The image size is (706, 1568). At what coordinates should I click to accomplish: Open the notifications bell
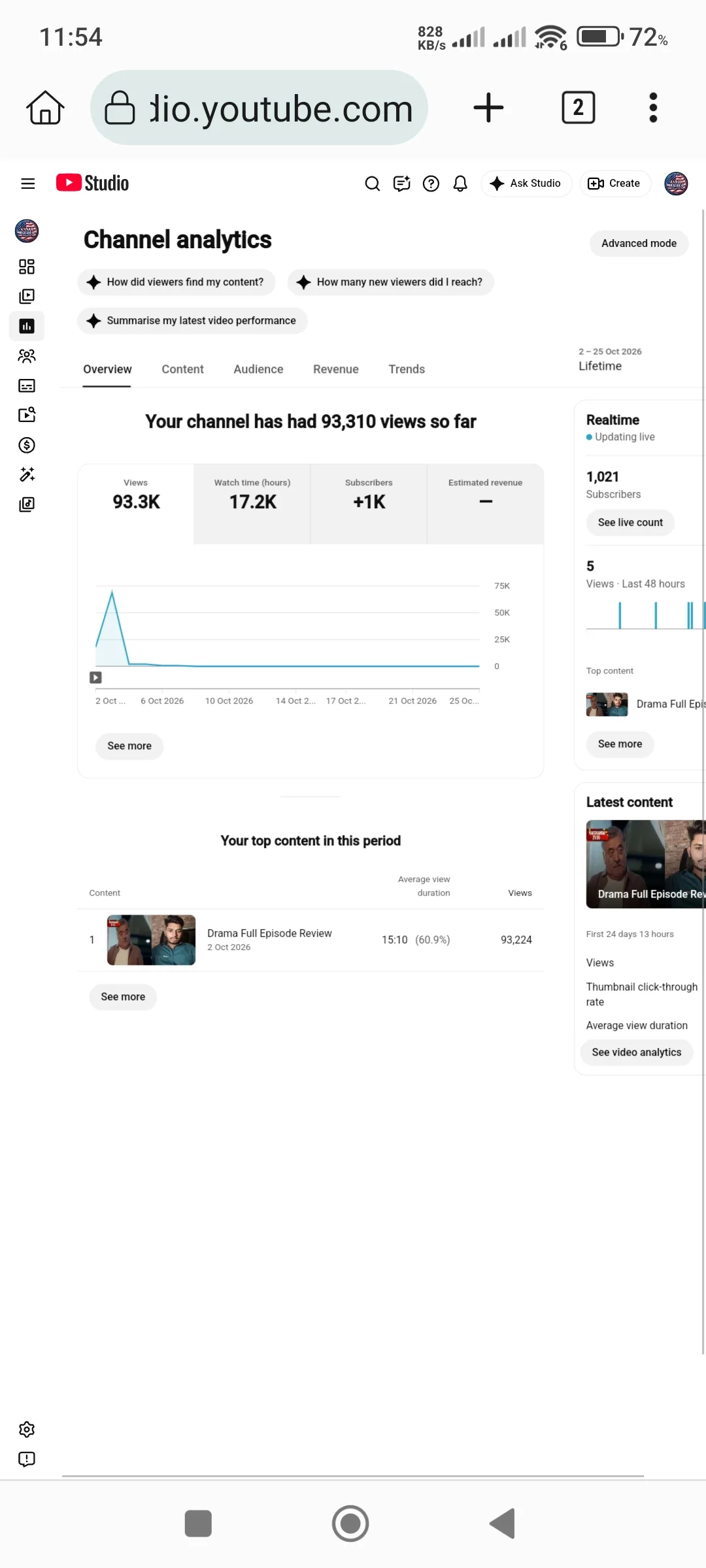tap(460, 184)
